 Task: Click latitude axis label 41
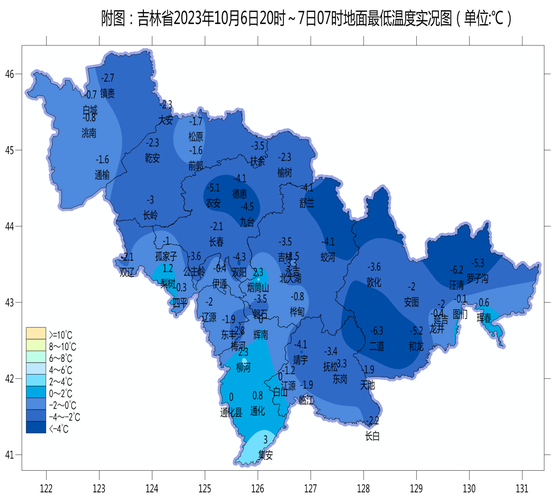(10, 455)
